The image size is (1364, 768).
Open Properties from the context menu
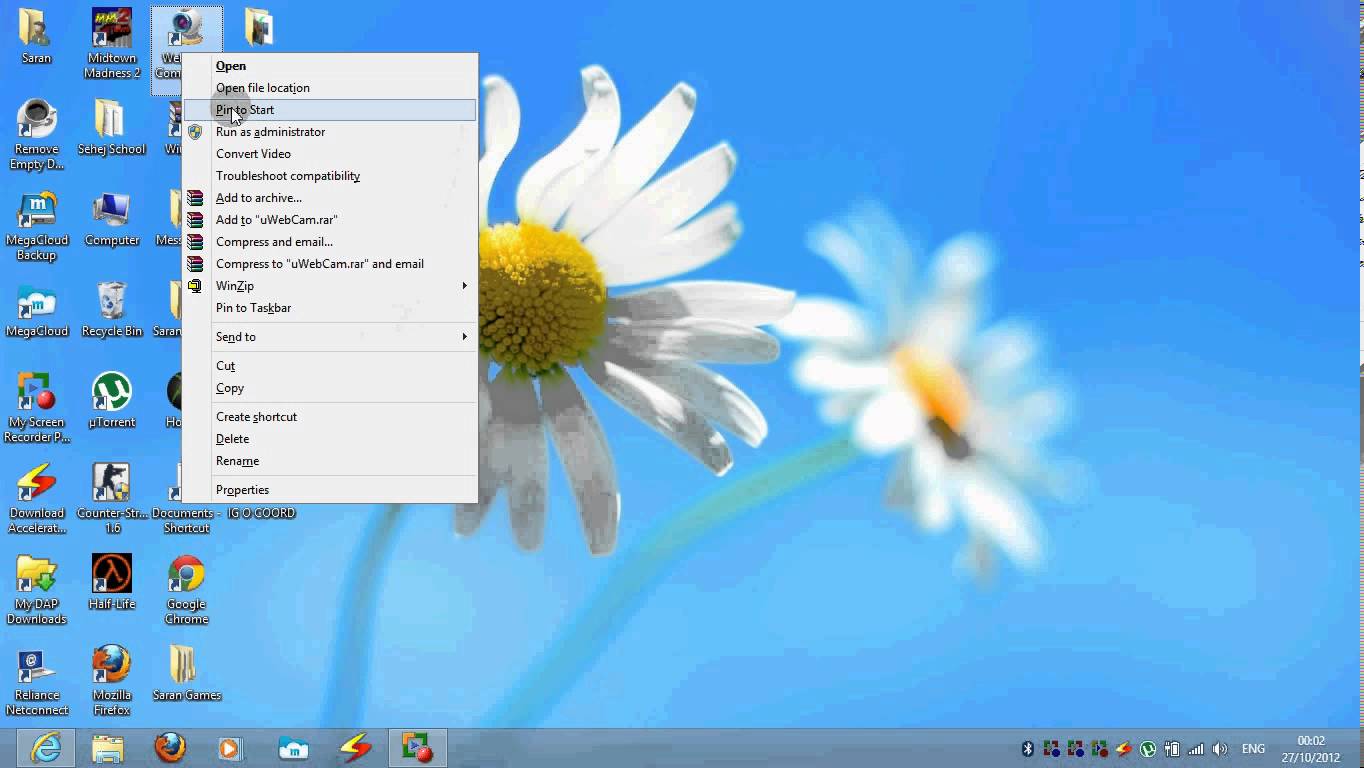330,490
